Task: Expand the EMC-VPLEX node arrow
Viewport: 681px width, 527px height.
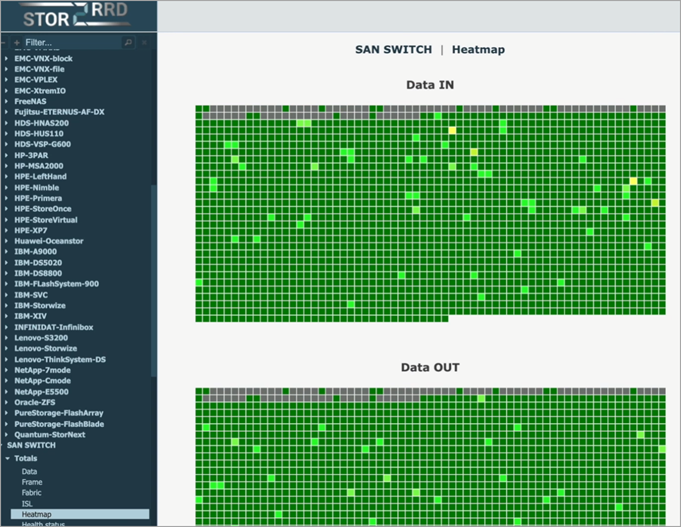Action: 6,80
